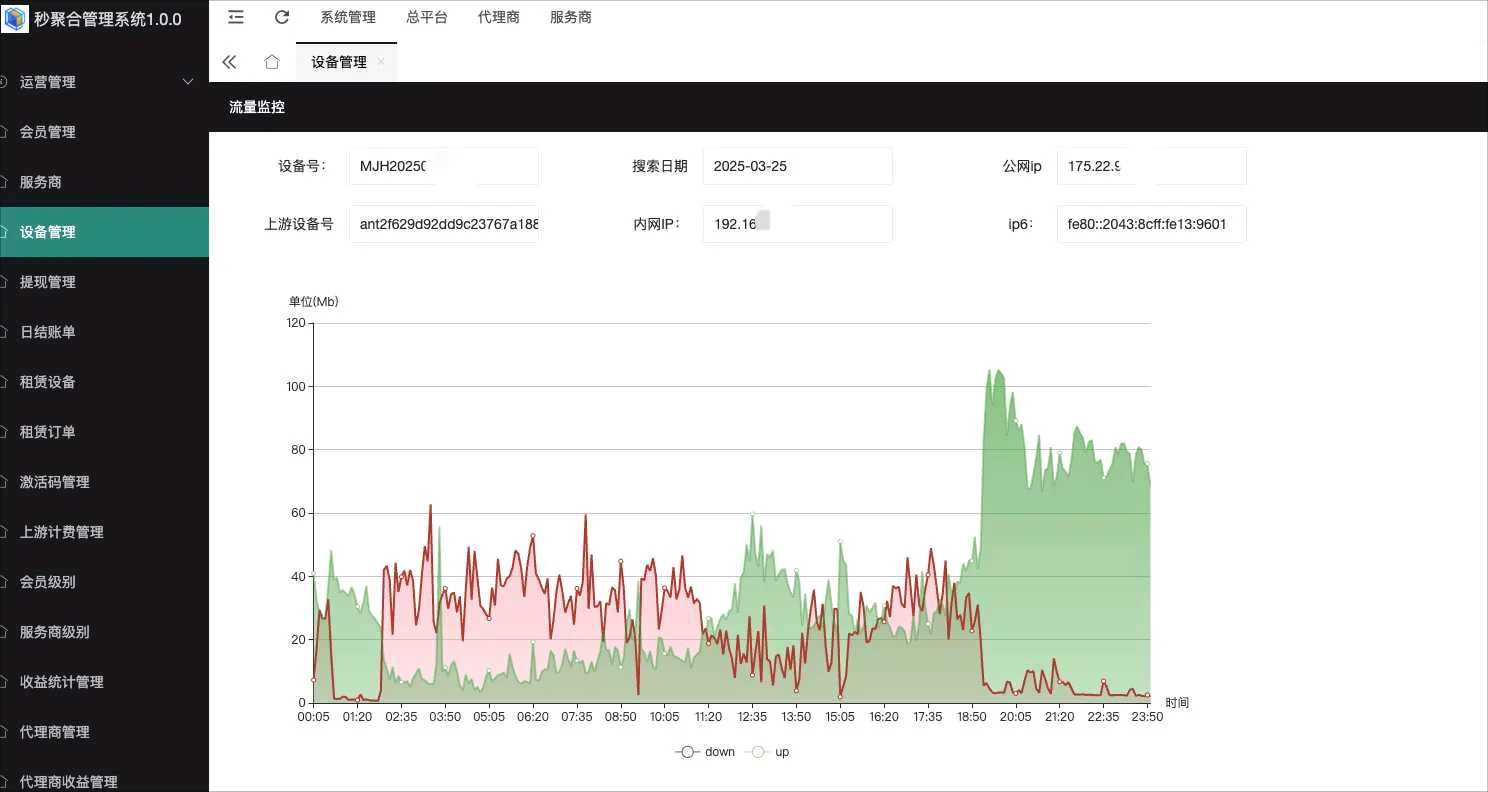The height and width of the screenshot is (792, 1488).
Task: Toggle the down series in the chart legend
Action: (x=705, y=751)
